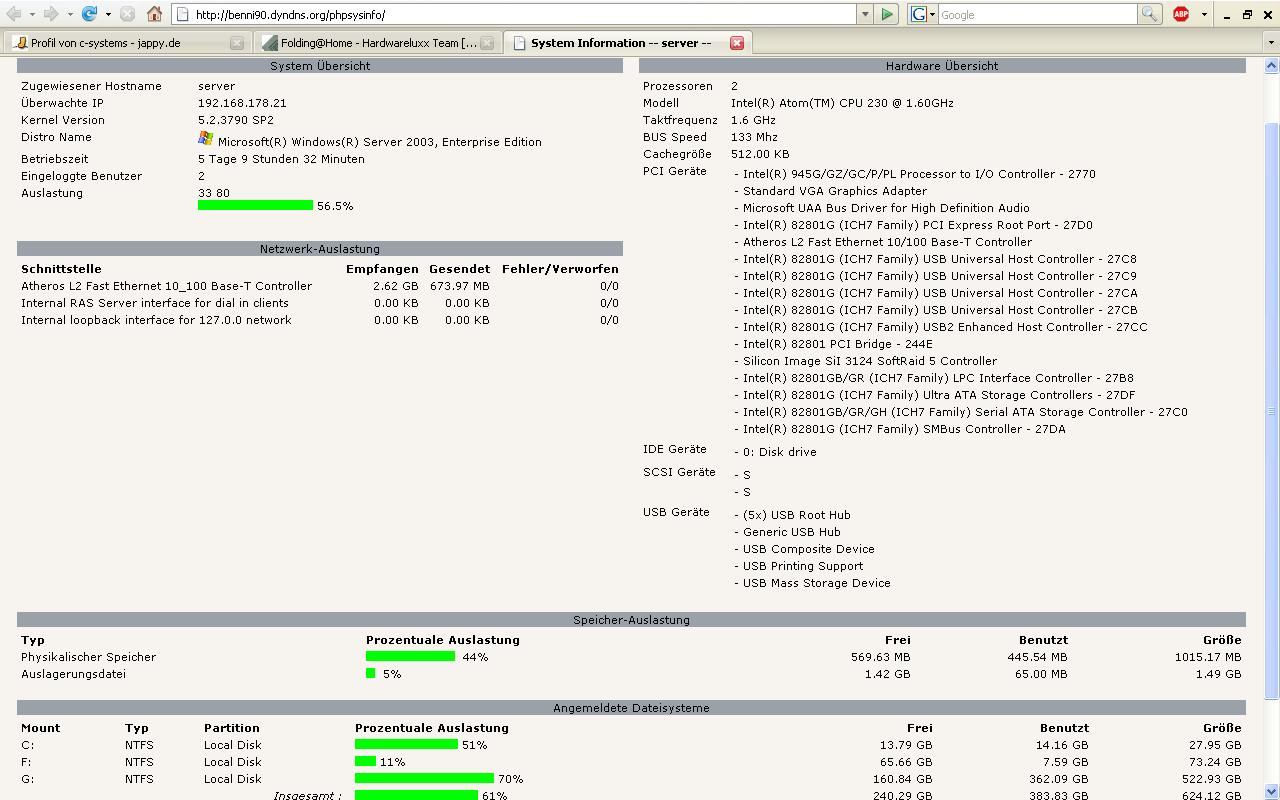Open the address bar history dropdown
The width and height of the screenshot is (1280, 800).
pos(865,15)
